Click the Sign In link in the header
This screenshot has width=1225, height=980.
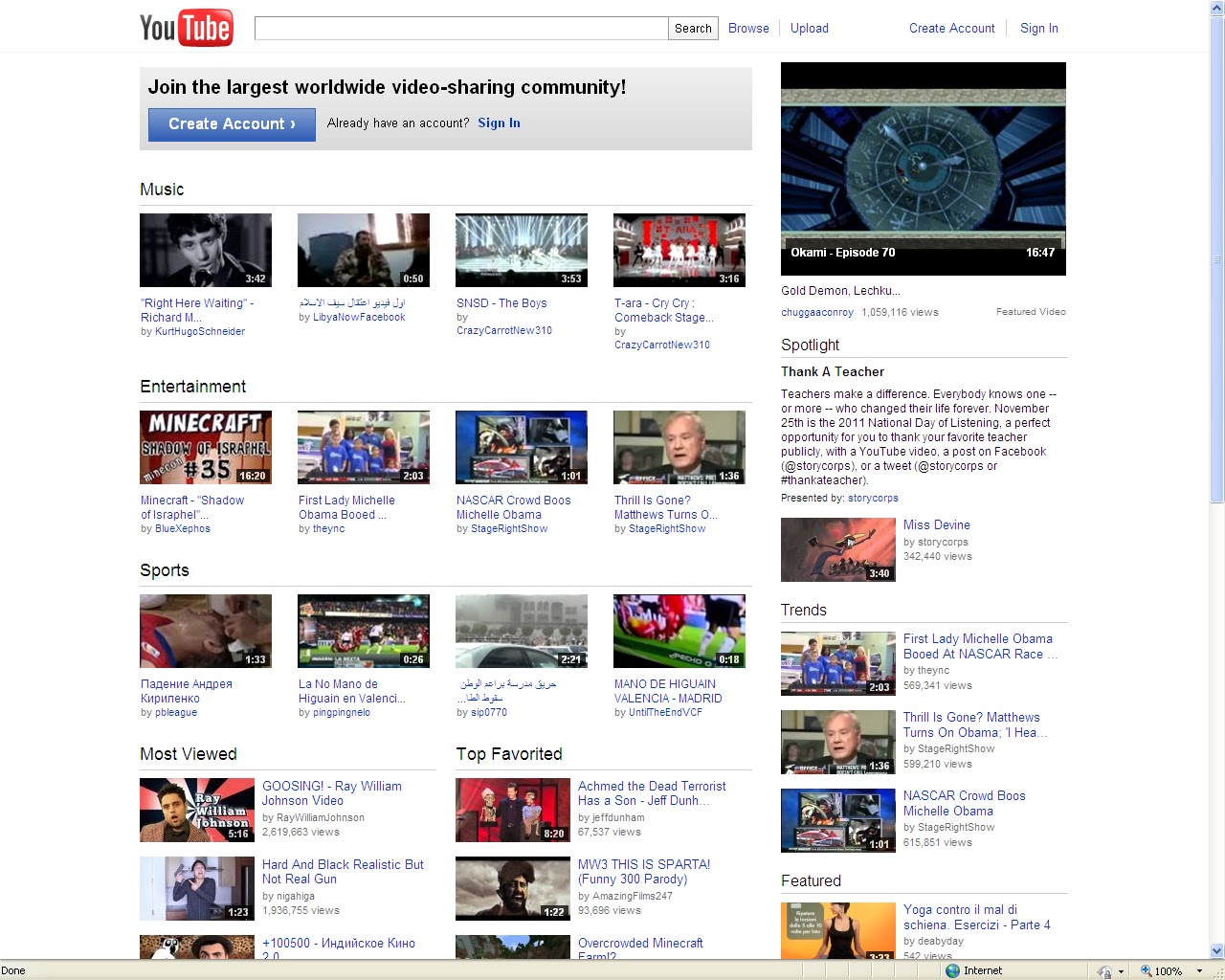click(1038, 28)
